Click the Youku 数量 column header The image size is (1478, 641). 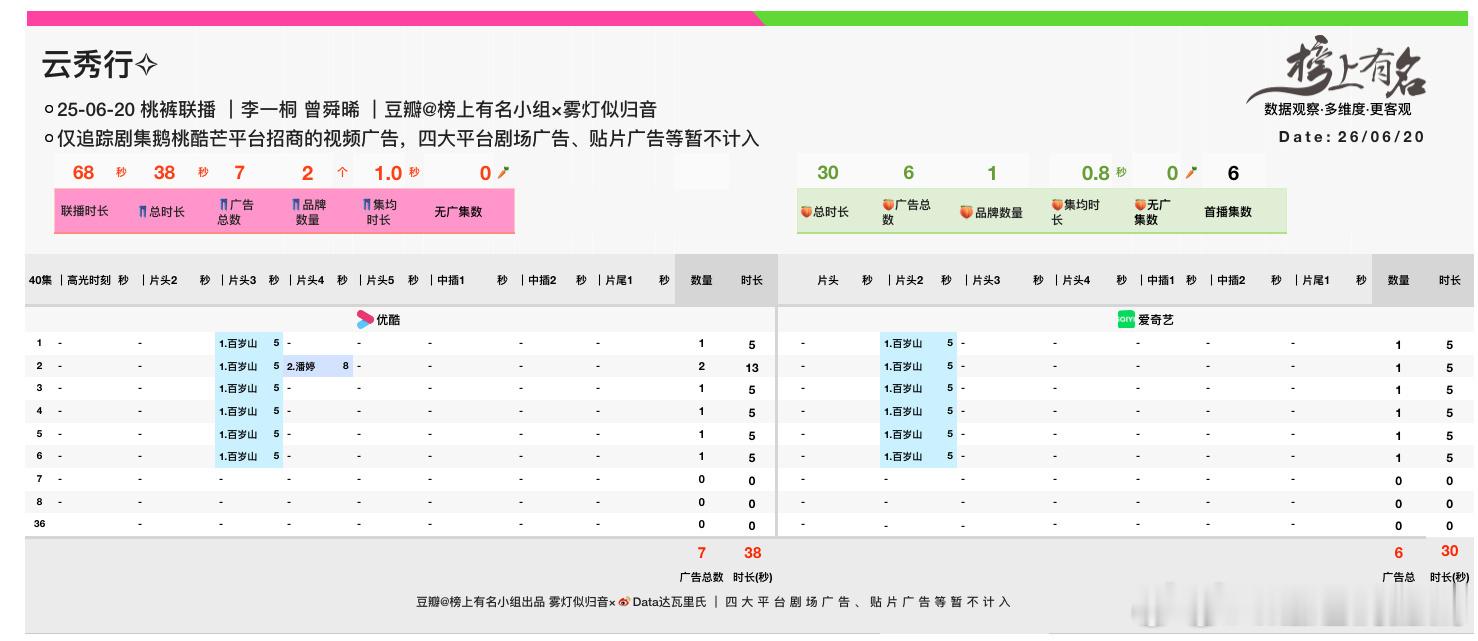tap(701, 280)
